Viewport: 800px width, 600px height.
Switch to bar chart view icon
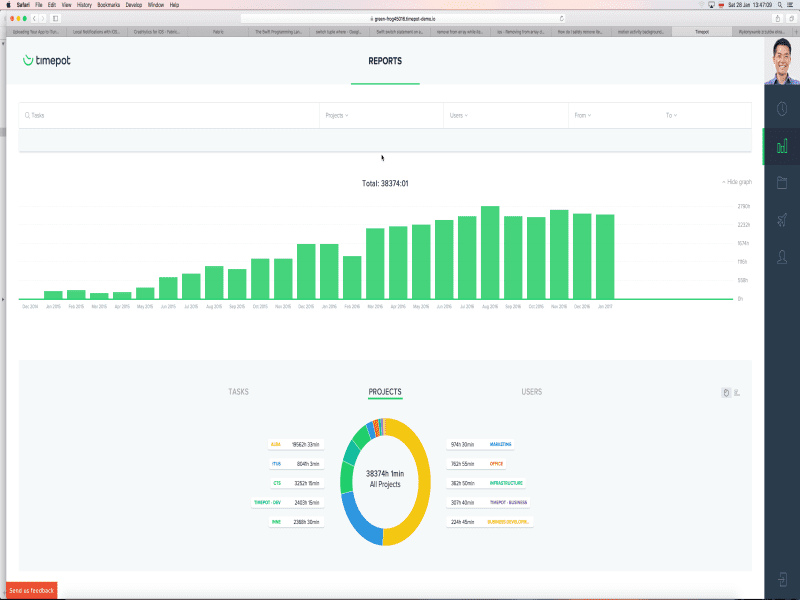pyautogui.click(x=737, y=393)
